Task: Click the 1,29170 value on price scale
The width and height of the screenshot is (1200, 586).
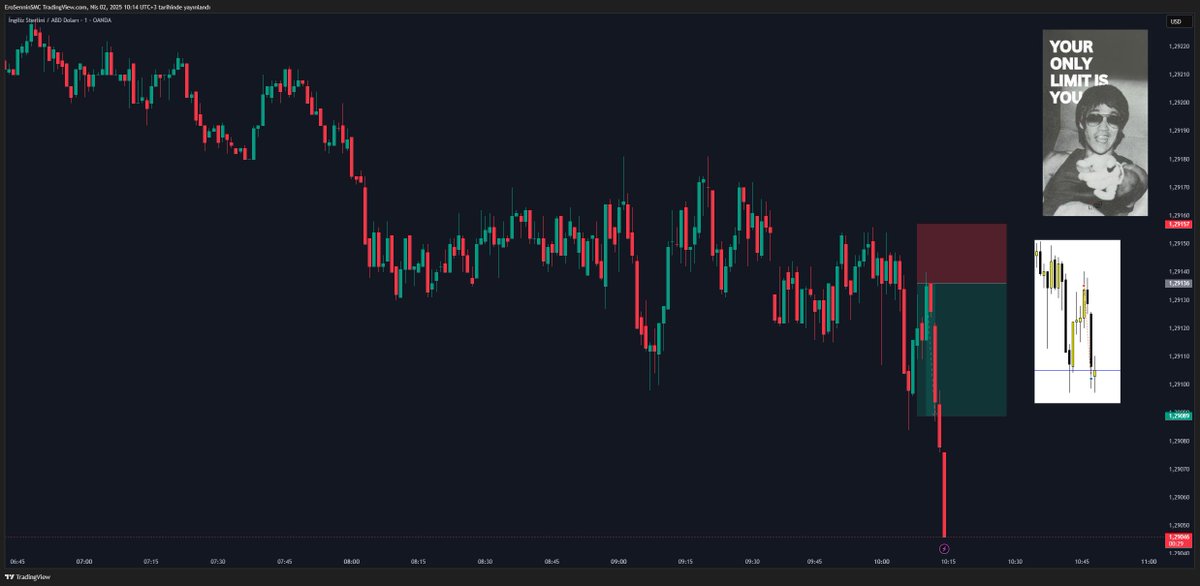Action: 1177,187
